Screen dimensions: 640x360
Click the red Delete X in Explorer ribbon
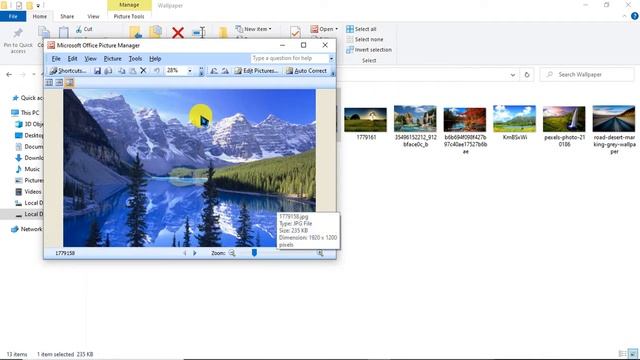click(178, 33)
